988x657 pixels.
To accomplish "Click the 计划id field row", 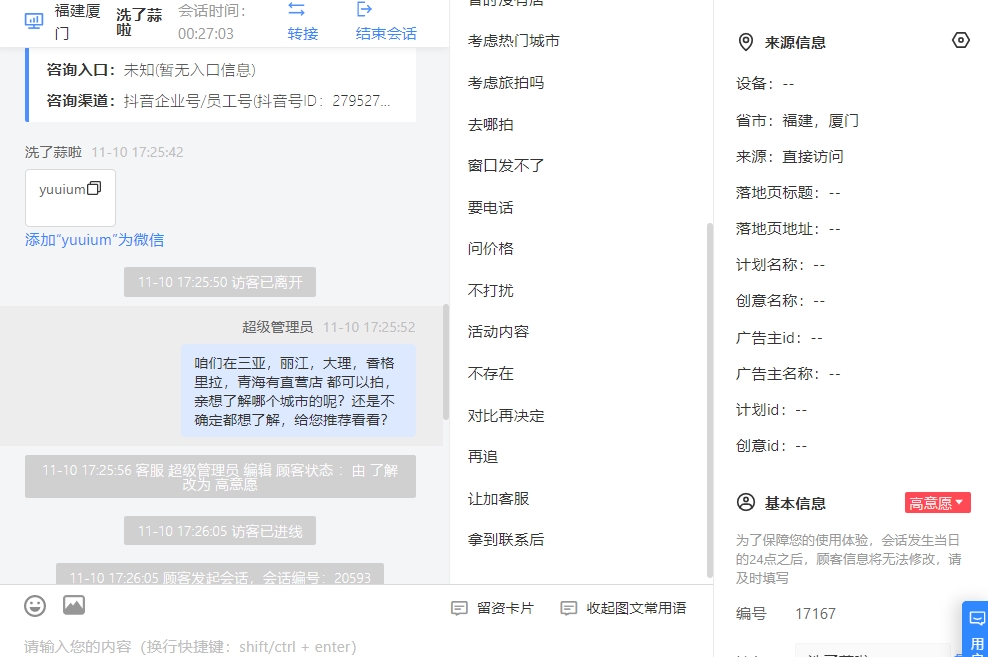I will [x=771, y=410].
